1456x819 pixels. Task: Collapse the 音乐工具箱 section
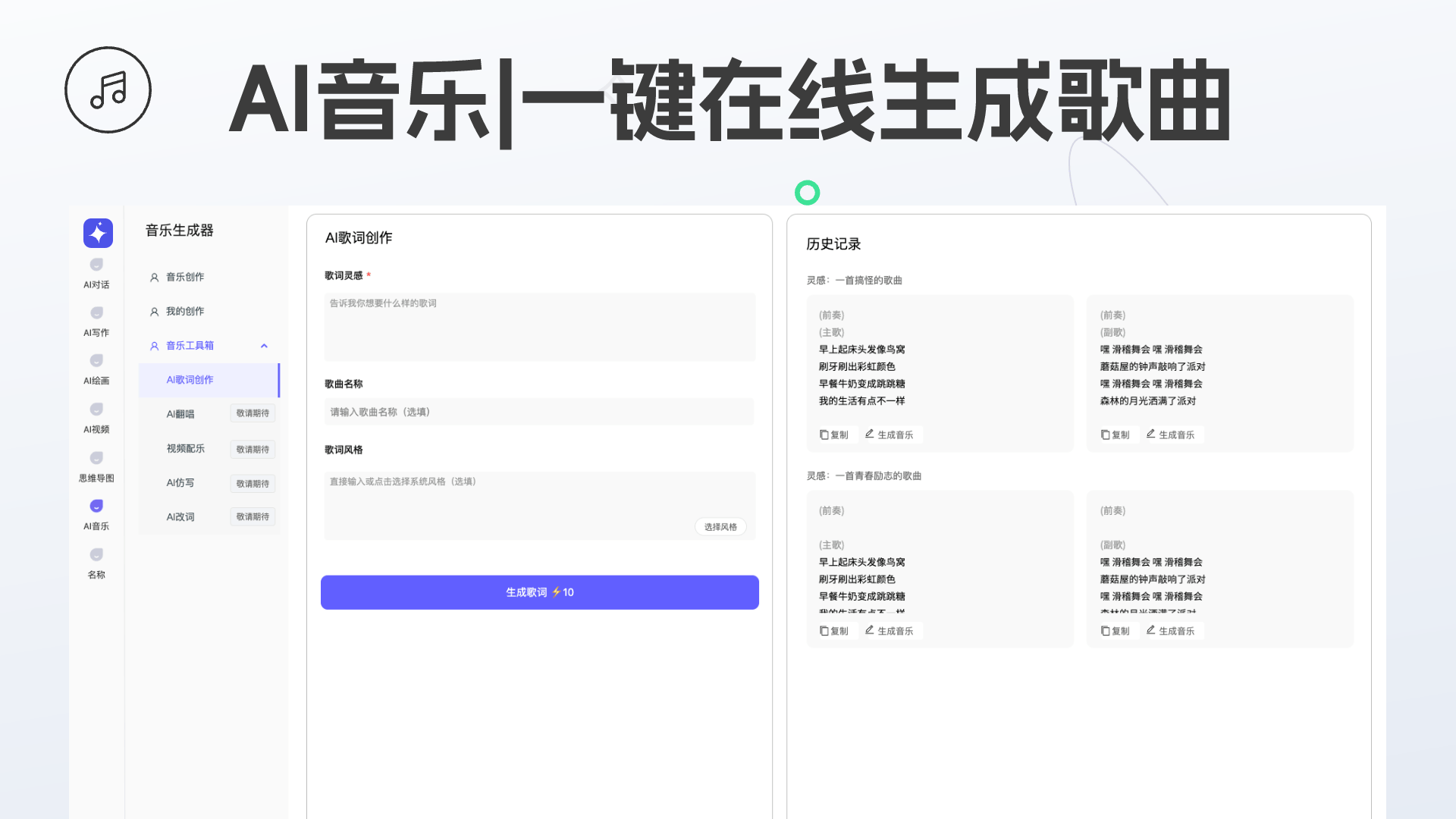pyautogui.click(x=264, y=345)
